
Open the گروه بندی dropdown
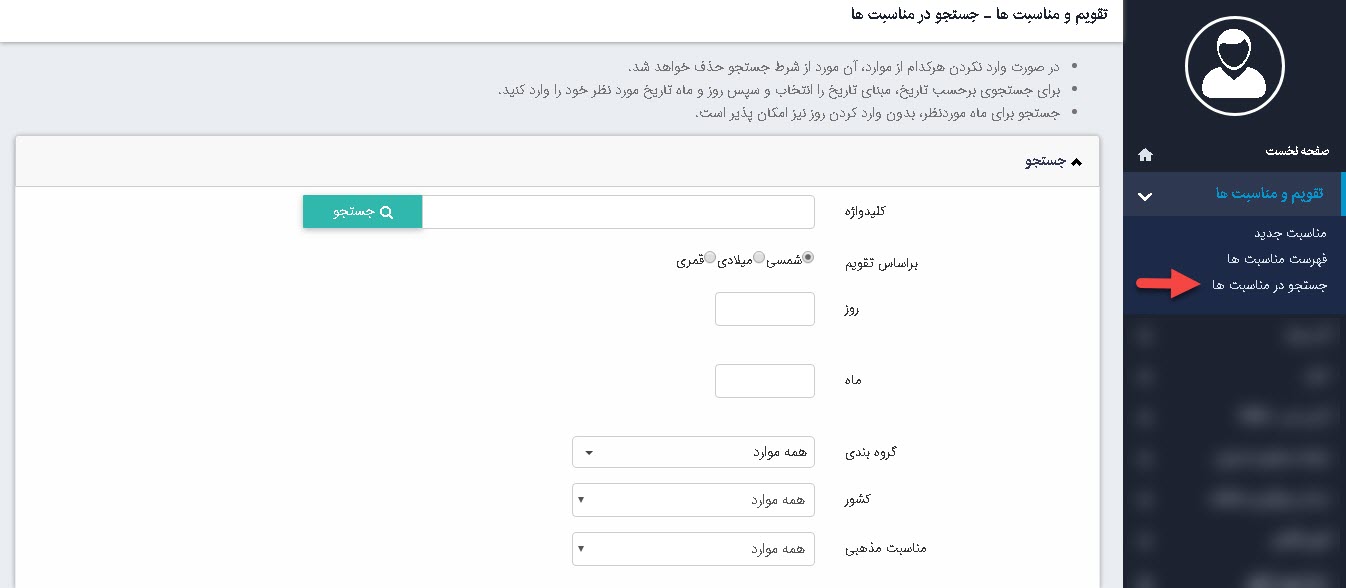click(x=693, y=452)
